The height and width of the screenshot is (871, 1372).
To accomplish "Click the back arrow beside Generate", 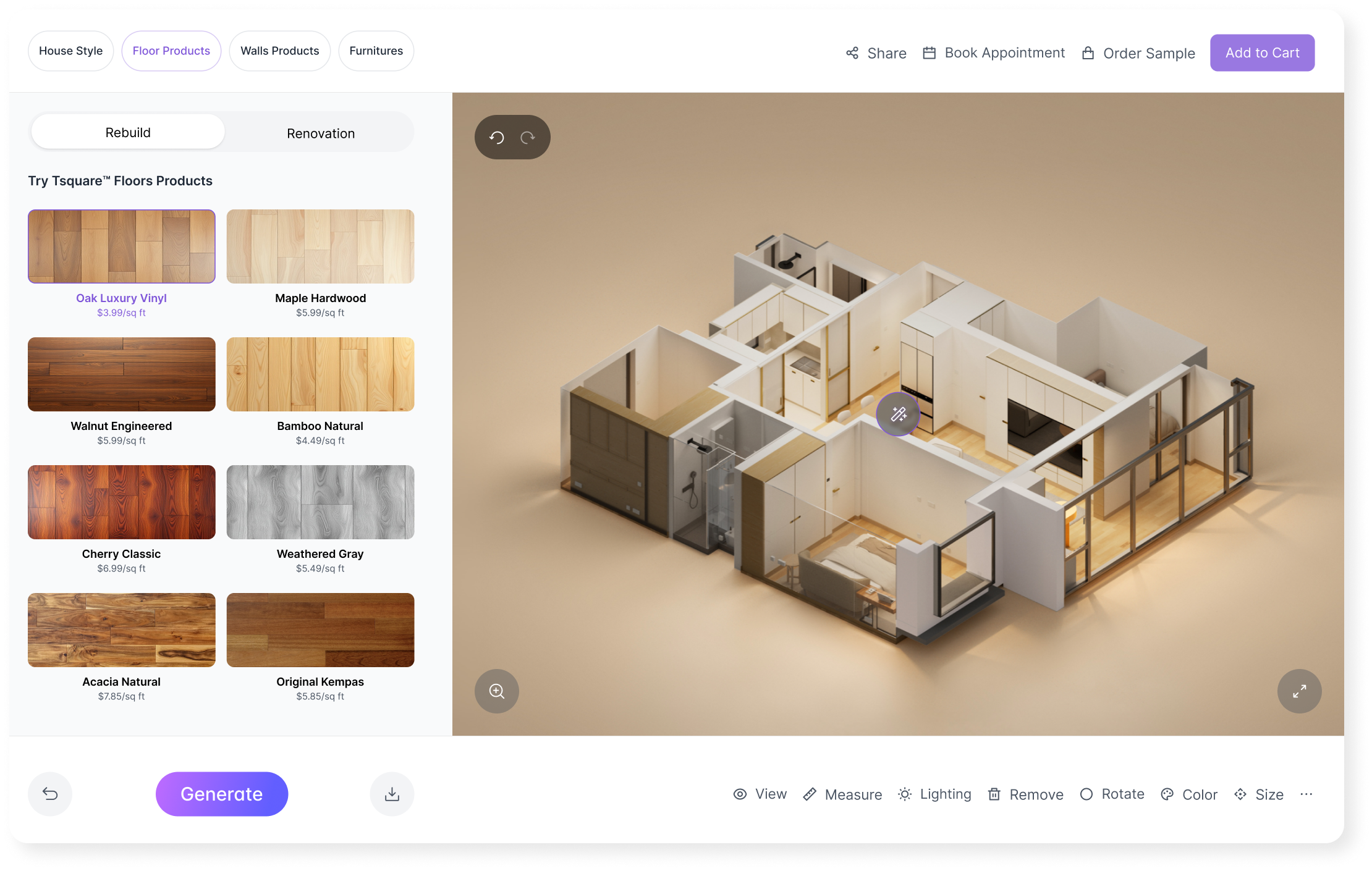I will (x=50, y=794).
